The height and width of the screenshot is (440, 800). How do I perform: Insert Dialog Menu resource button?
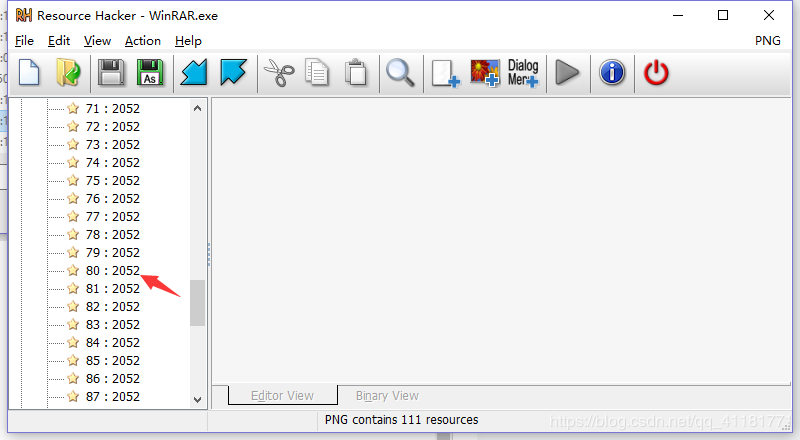pyautogui.click(x=523, y=73)
